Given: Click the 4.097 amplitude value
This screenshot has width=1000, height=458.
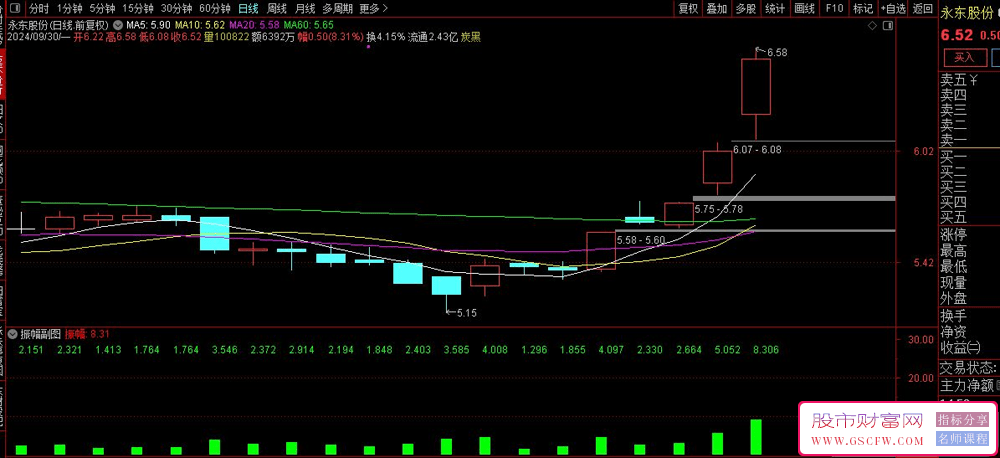Looking at the screenshot, I should 610,350.
